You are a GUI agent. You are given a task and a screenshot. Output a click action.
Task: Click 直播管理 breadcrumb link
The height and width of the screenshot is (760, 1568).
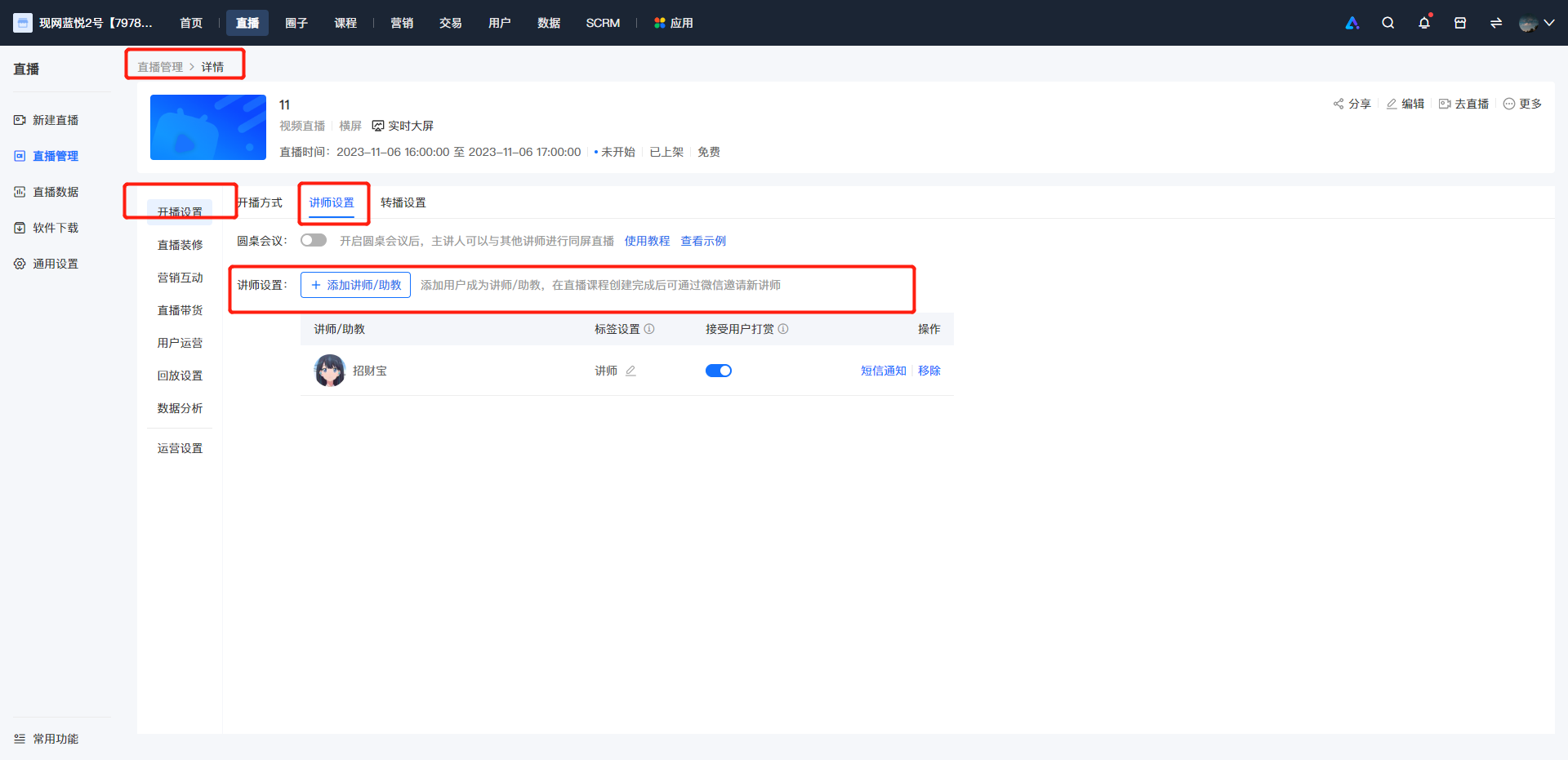point(160,67)
